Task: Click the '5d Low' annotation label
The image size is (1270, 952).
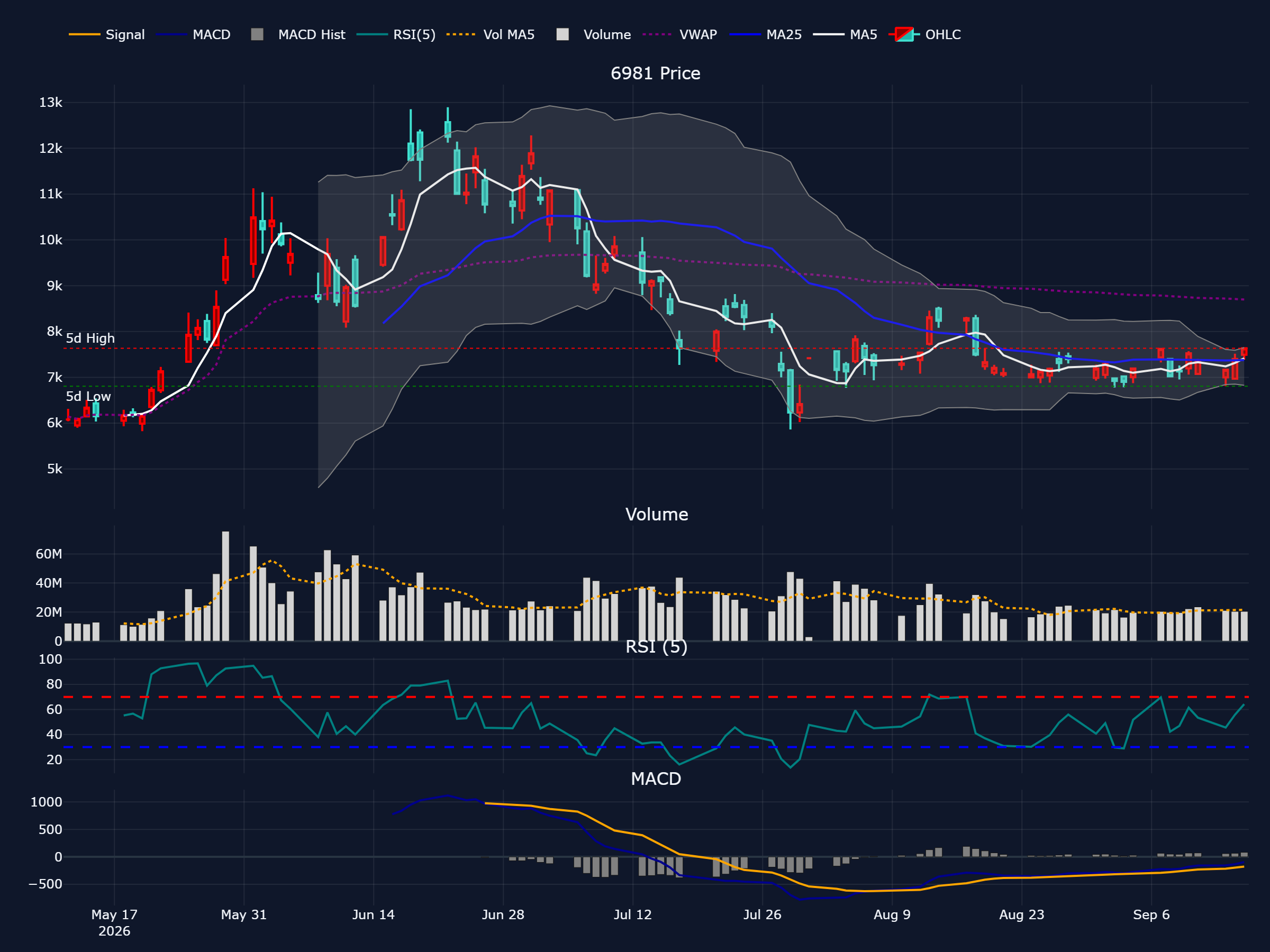Action: click(88, 397)
